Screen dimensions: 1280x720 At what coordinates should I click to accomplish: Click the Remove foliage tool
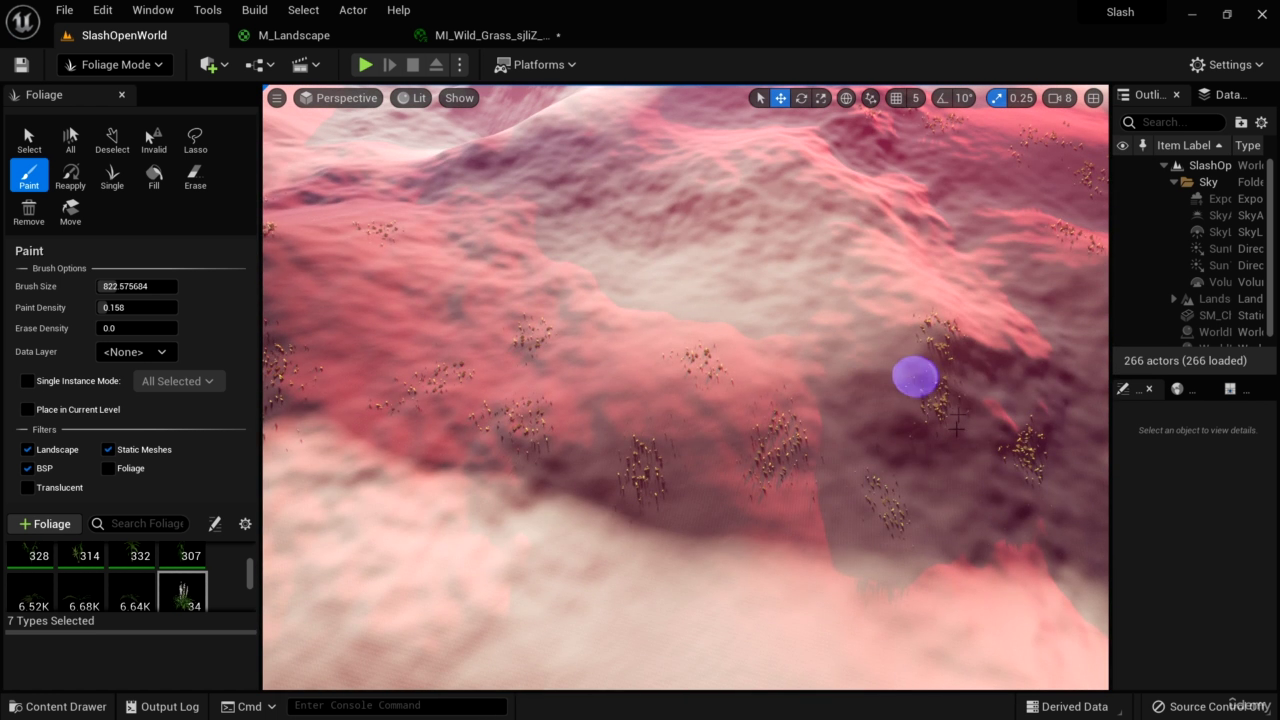(x=29, y=212)
